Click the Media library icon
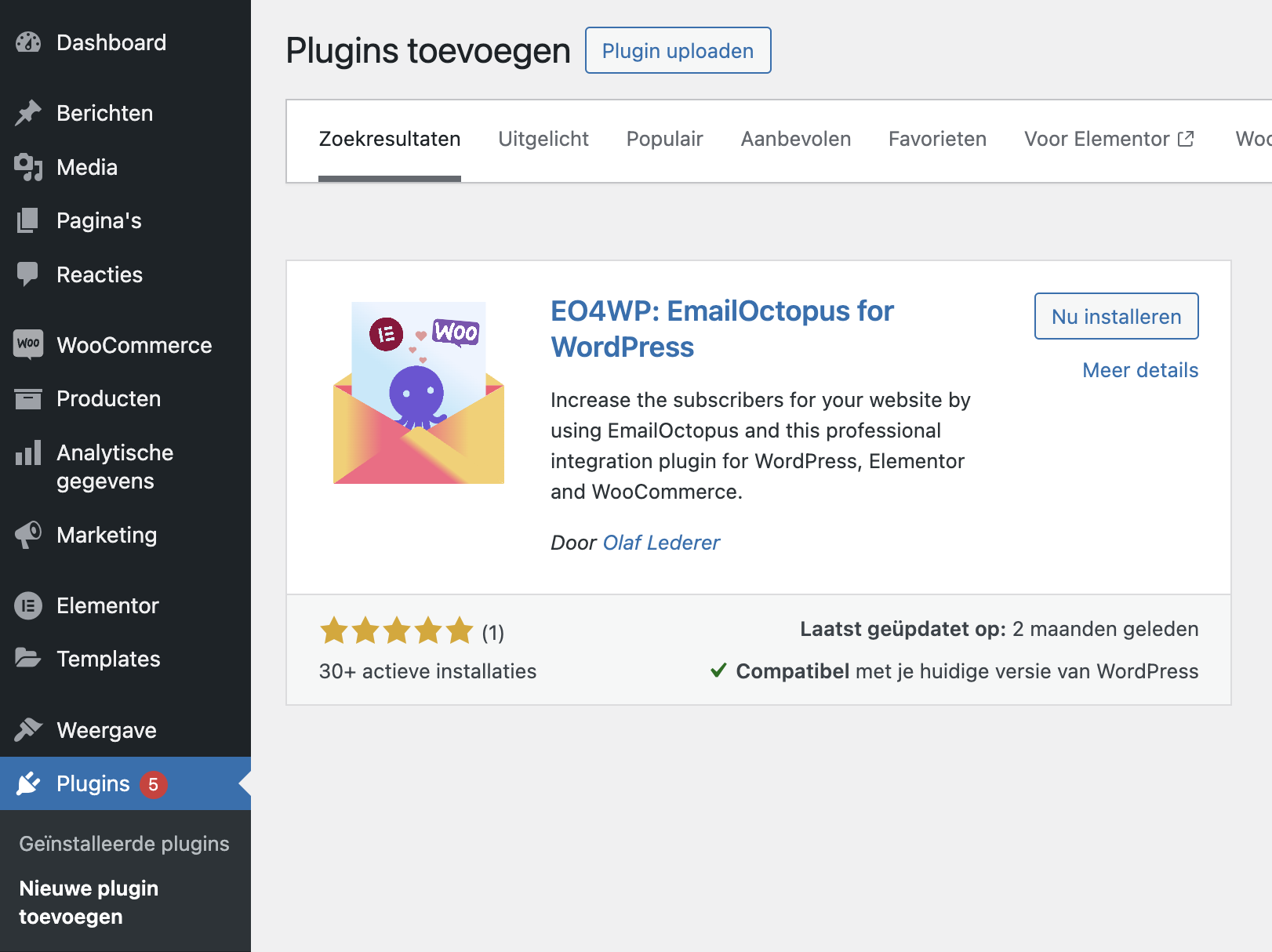 pos(28,167)
